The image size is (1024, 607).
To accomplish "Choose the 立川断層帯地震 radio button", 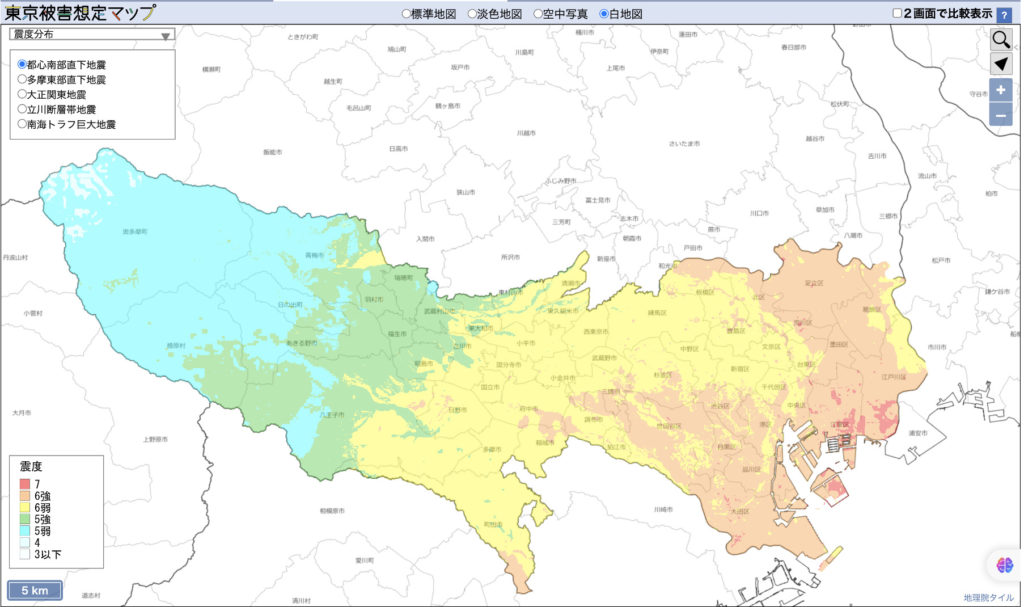I will click(22, 109).
